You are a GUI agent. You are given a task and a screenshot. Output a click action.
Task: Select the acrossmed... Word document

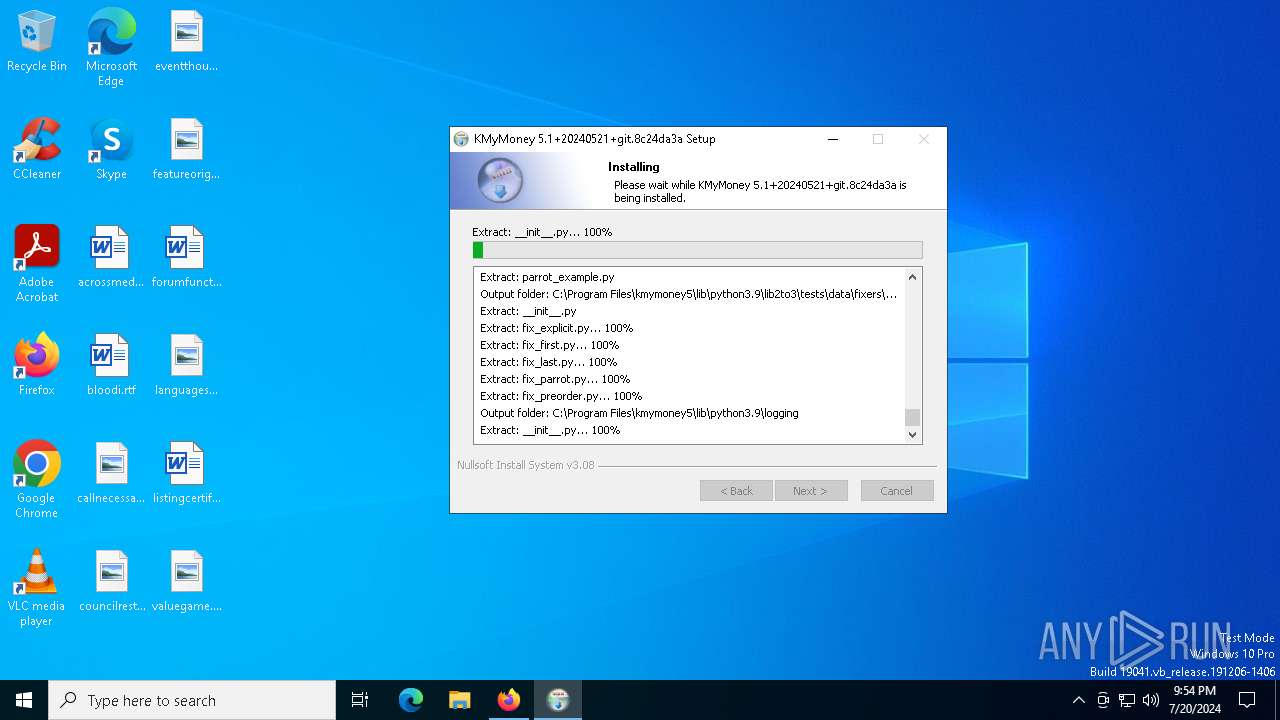point(111,258)
